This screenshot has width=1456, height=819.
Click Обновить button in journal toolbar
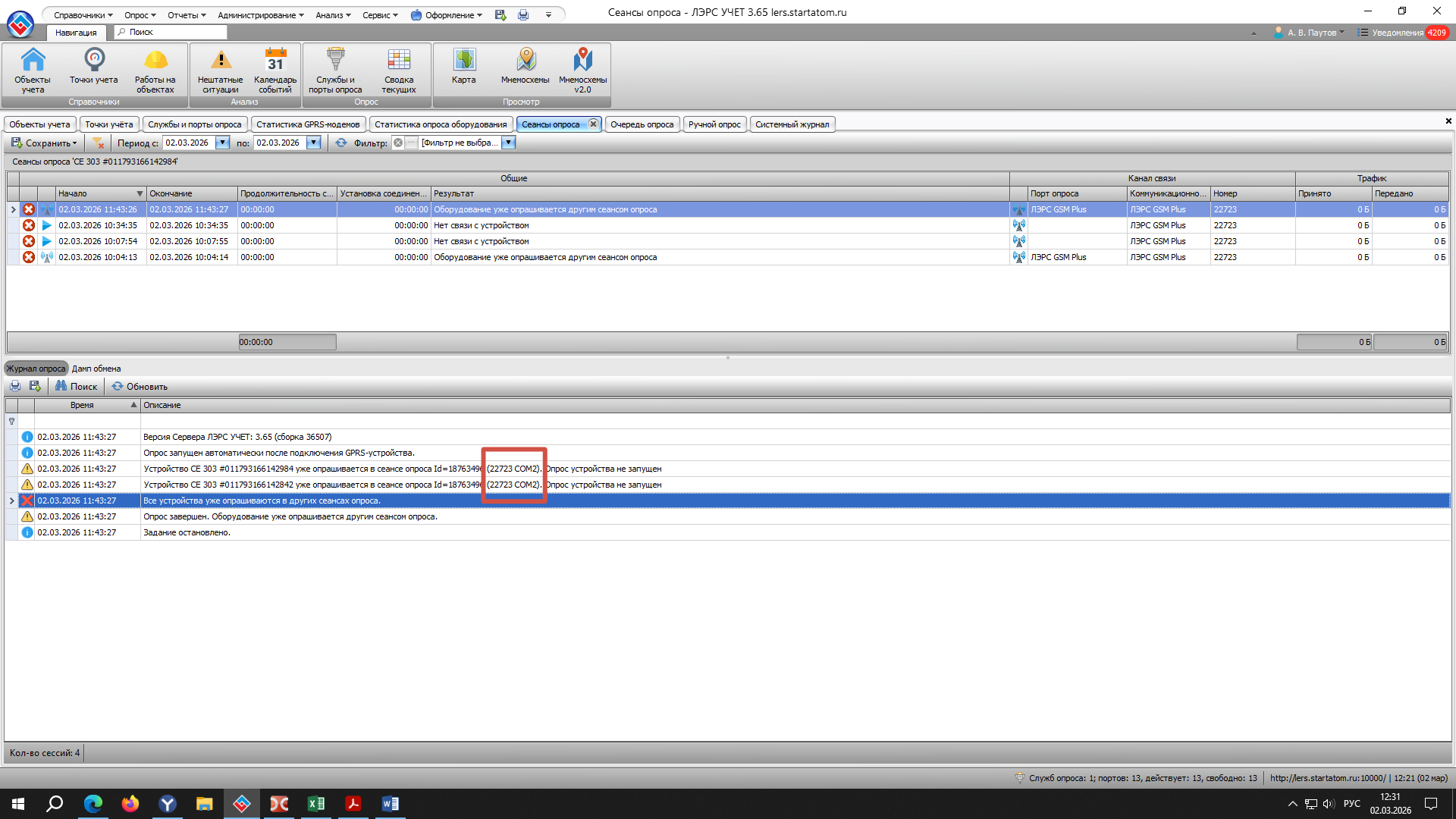tap(140, 386)
